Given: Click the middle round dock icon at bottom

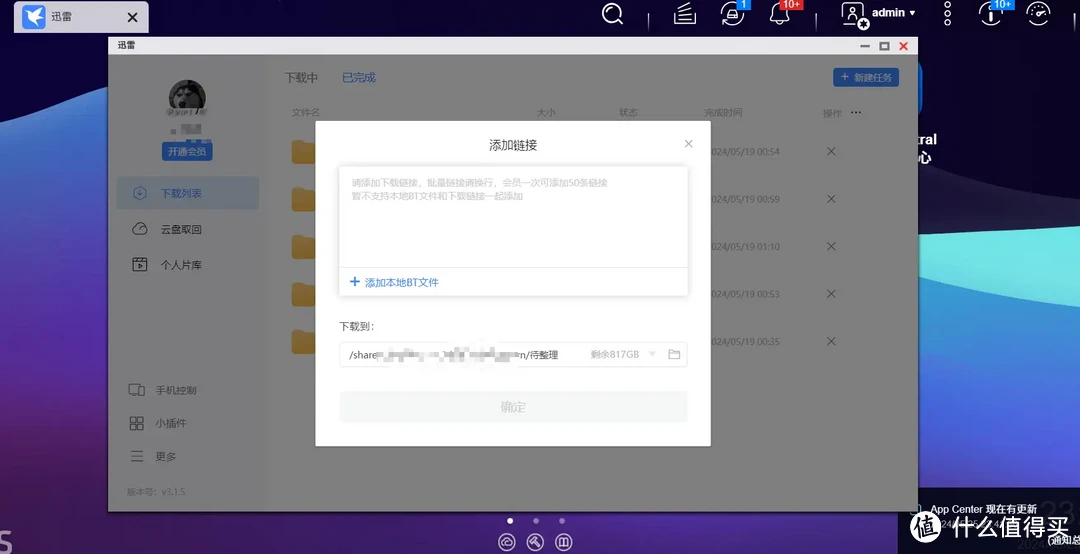Looking at the screenshot, I should (x=535, y=542).
